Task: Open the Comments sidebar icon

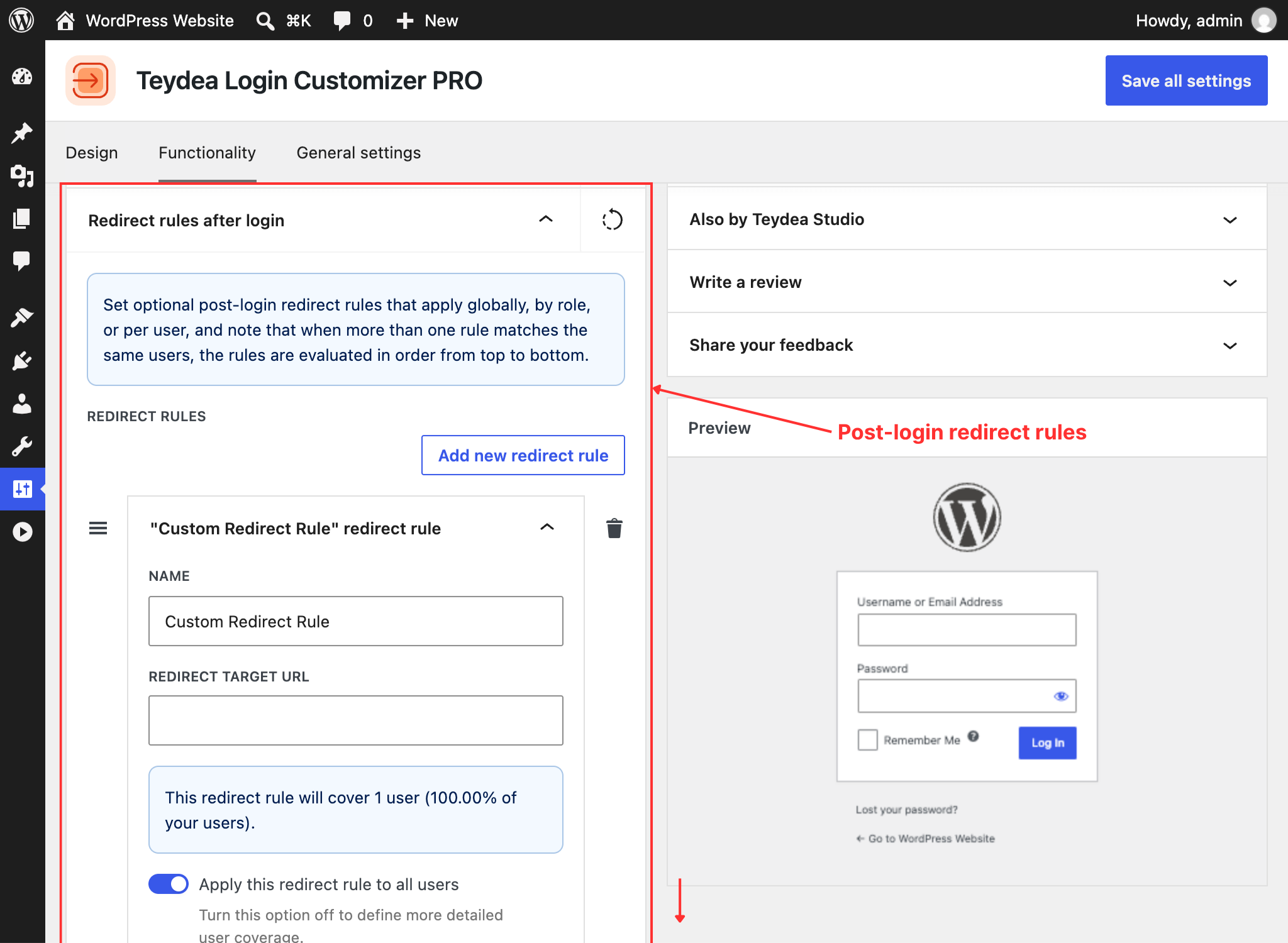Action: point(22,260)
